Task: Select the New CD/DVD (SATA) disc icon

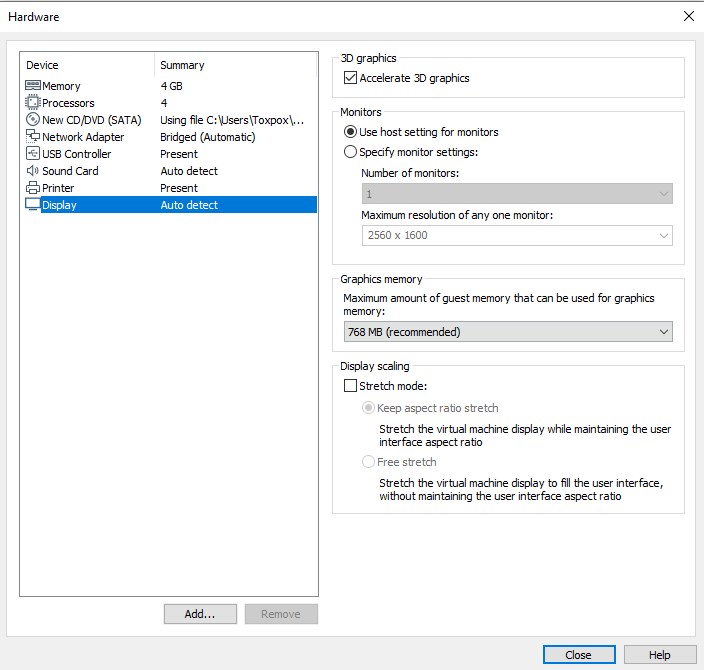Action: click(33, 120)
